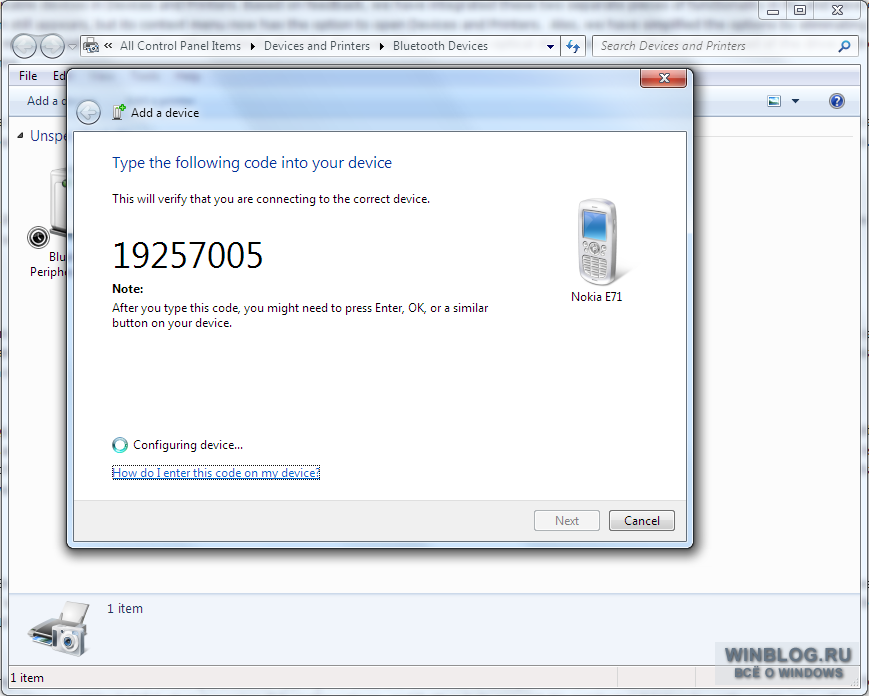The width and height of the screenshot is (869, 696).
Task: Maximize the Devices and Printers window
Action: (800, 10)
